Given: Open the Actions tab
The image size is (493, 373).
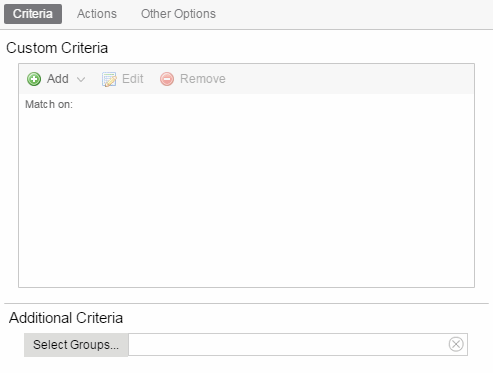Looking at the screenshot, I should 97,14.
